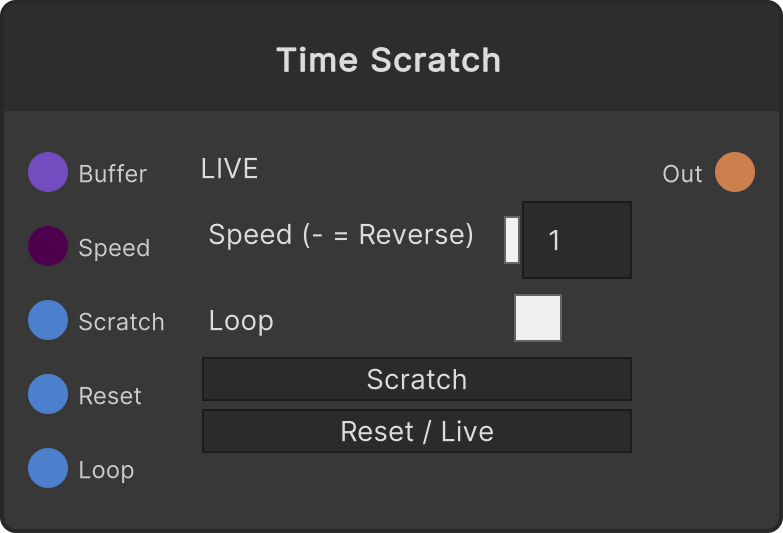Image resolution: width=783 pixels, height=533 pixels.
Task: Click the Speed (- = Reverse) parameter label
Action: point(341,235)
